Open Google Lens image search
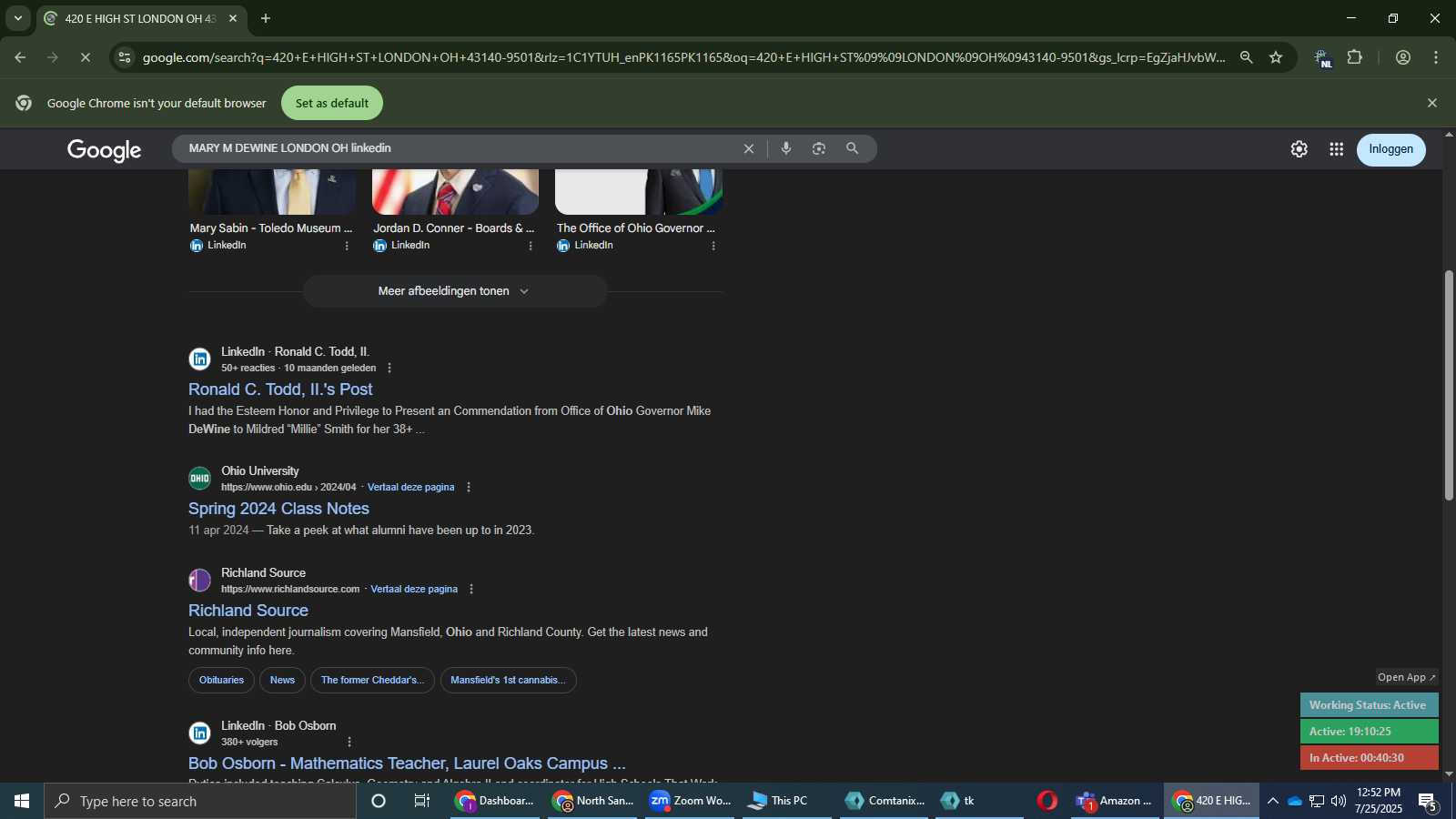The height and width of the screenshot is (819, 1456). click(819, 148)
